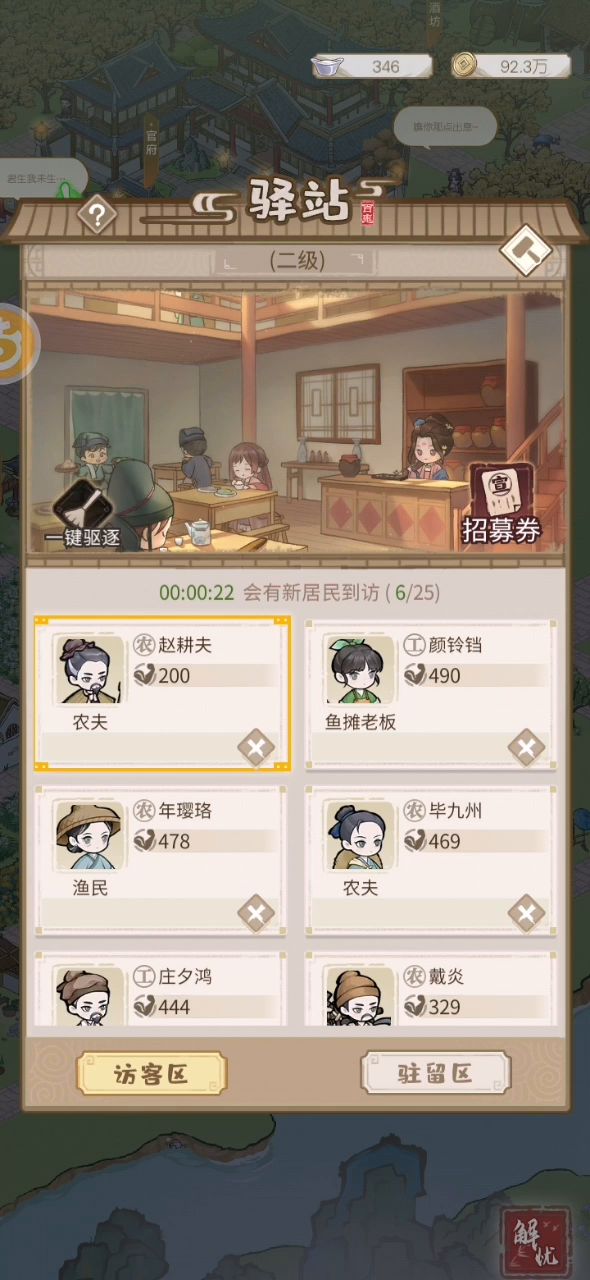This screenshot has height=1280, width=590.
Task: Select the 颜铃铛 fish stall owner card
Action: (431, 694)
